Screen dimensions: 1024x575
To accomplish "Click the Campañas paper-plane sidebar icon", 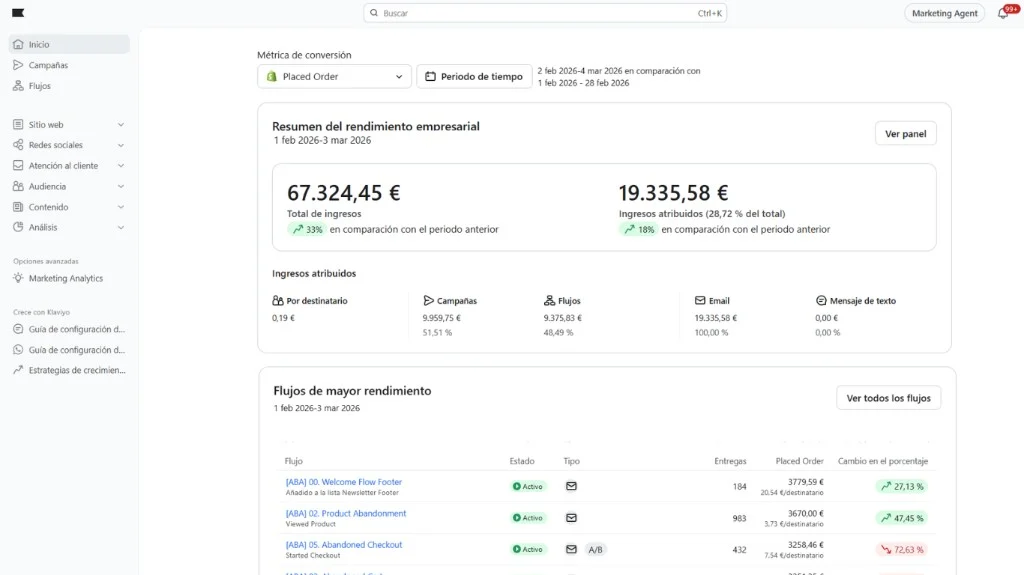I will (x=18, y=65).
